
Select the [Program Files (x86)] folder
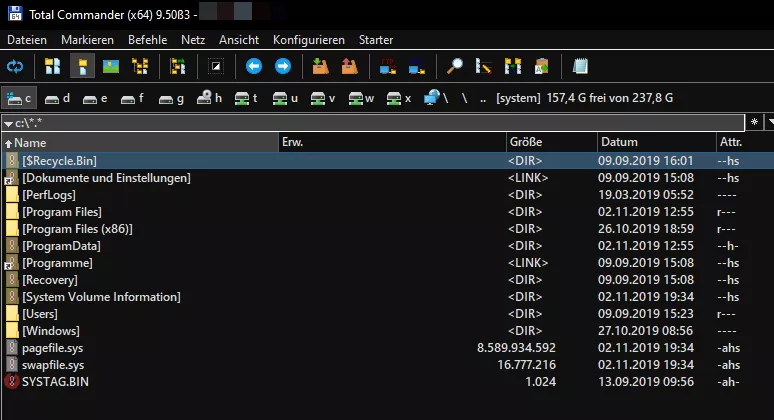tap(388, 229)
